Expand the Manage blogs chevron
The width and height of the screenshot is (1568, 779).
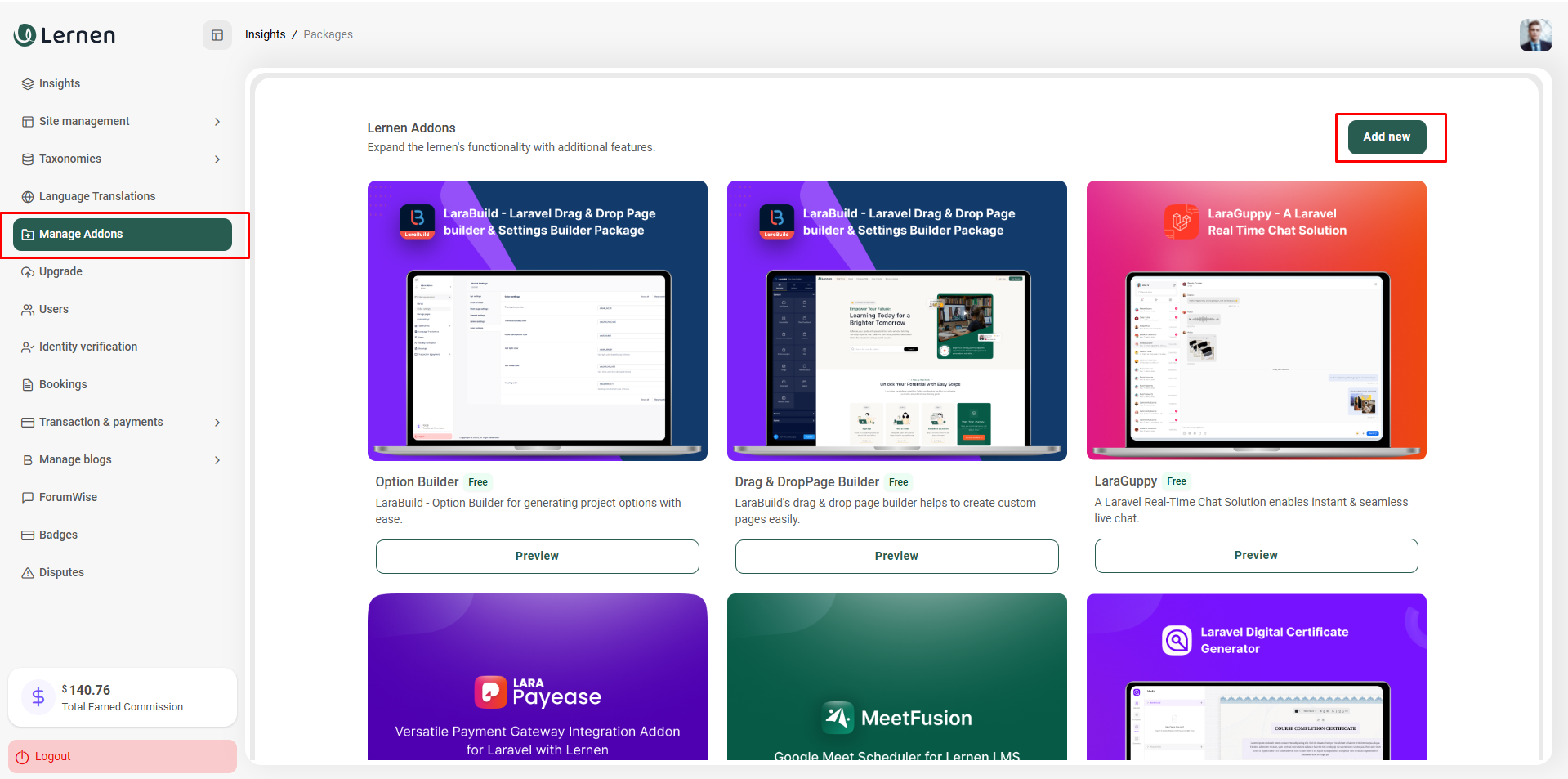coord(217,460)
